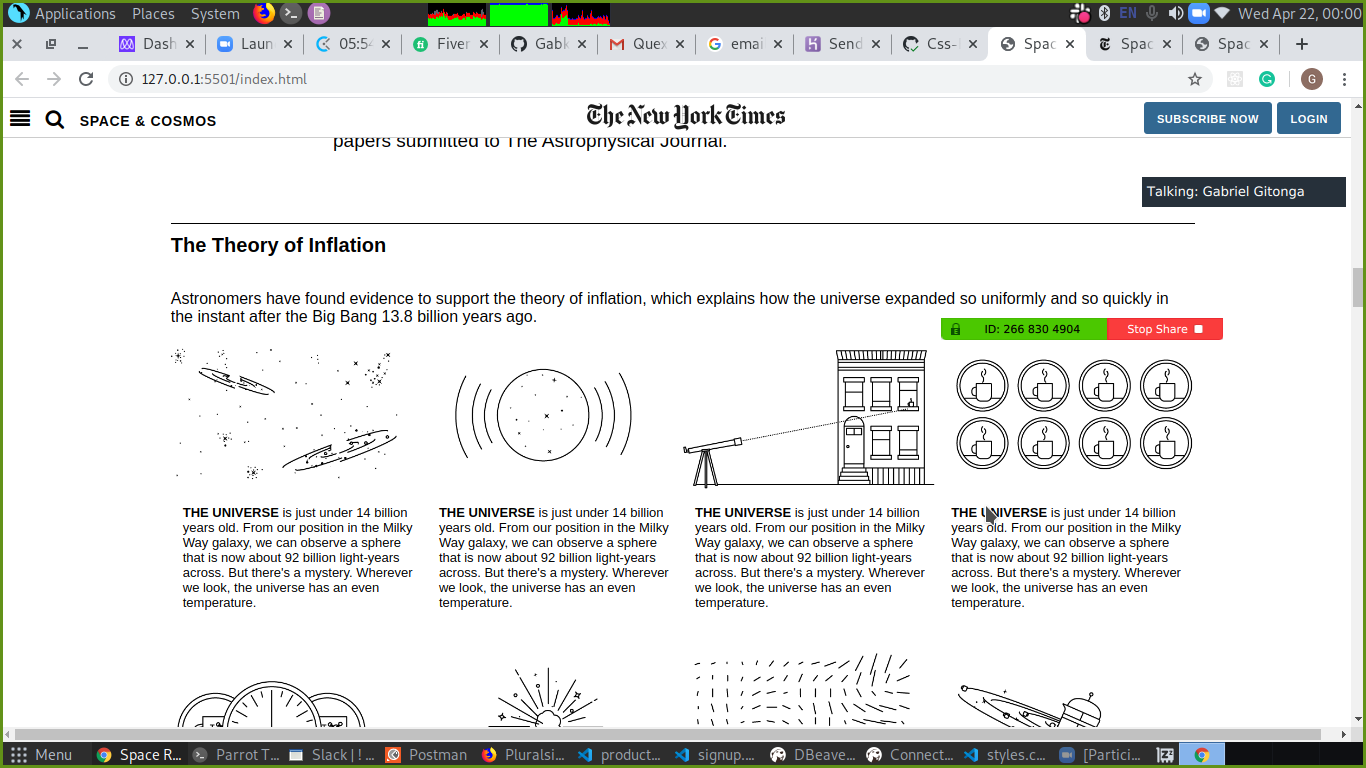Click the browser forward arrow

click(54, 79)
